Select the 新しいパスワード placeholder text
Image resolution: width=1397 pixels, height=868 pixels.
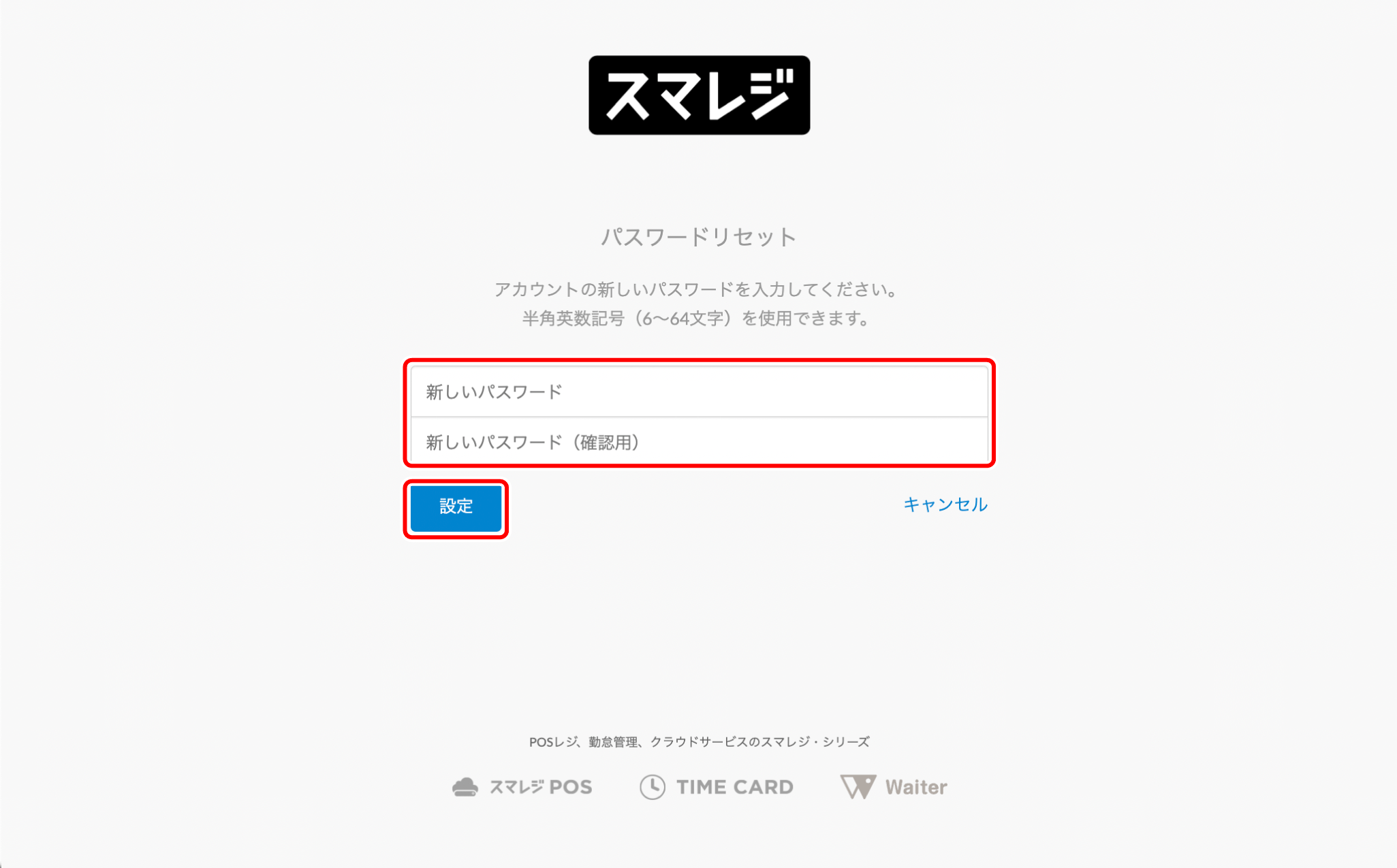click(x=494, y=392)
